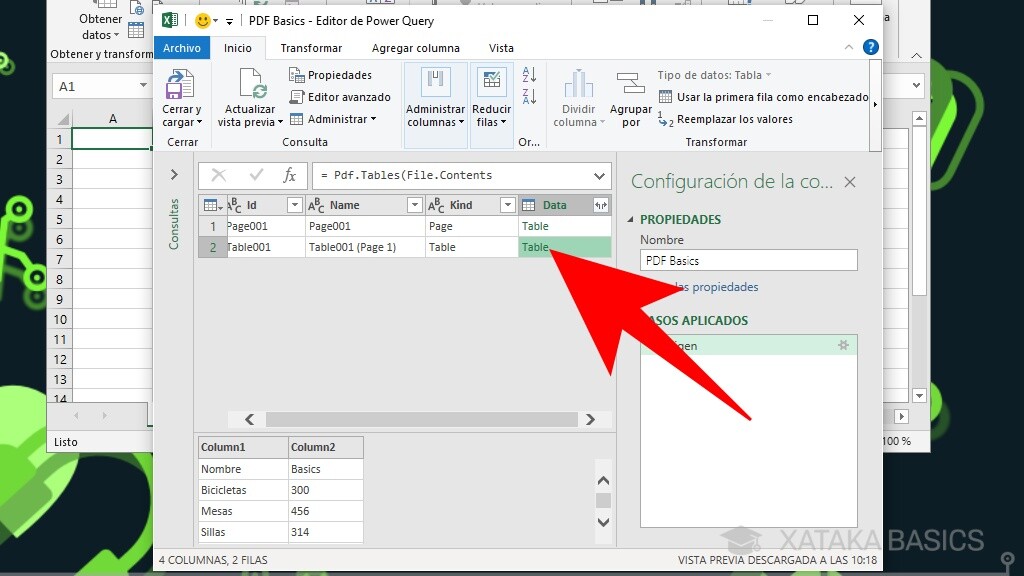Confirm formula with the checkmark icon
The width and height of the screenshot is (1024, 576).
[x=256, y=174]
